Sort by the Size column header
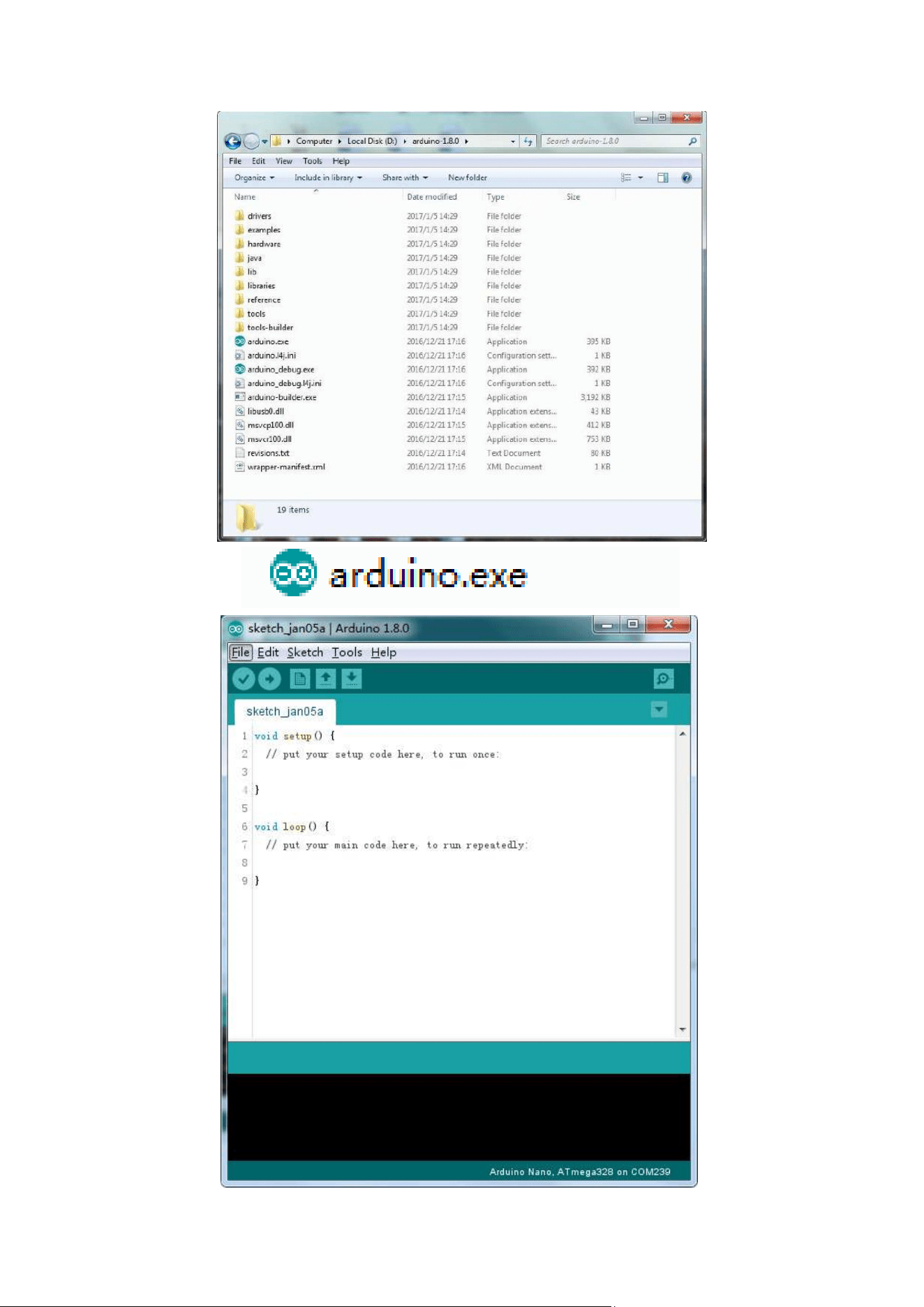Viewport: 924px width, 1307px height. [573, 197]
